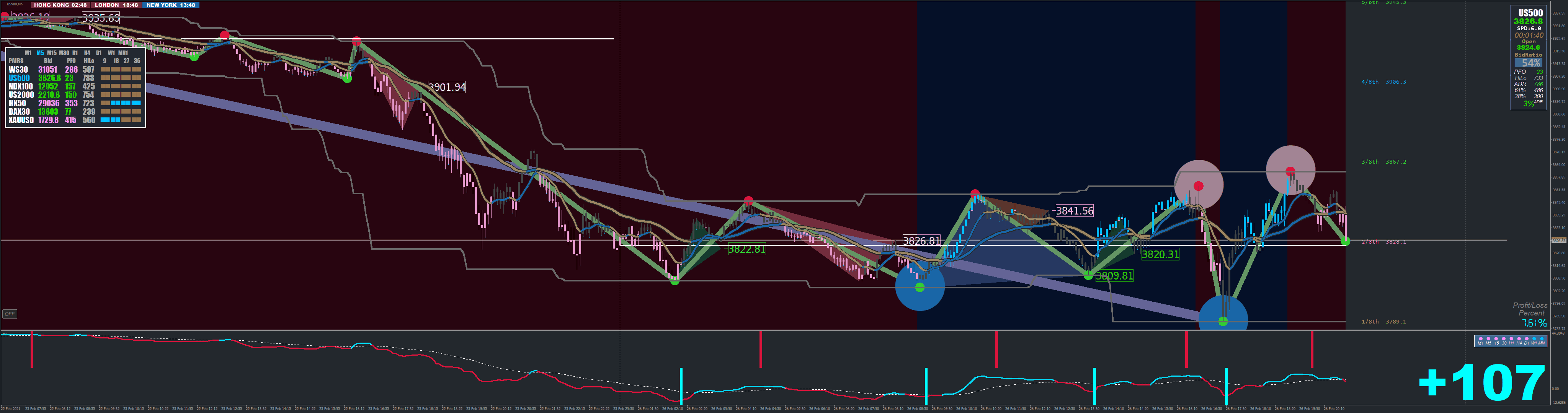The image size is (1568, 413).
Task: Click the OFF button on chart
Action: click(9, 314)
